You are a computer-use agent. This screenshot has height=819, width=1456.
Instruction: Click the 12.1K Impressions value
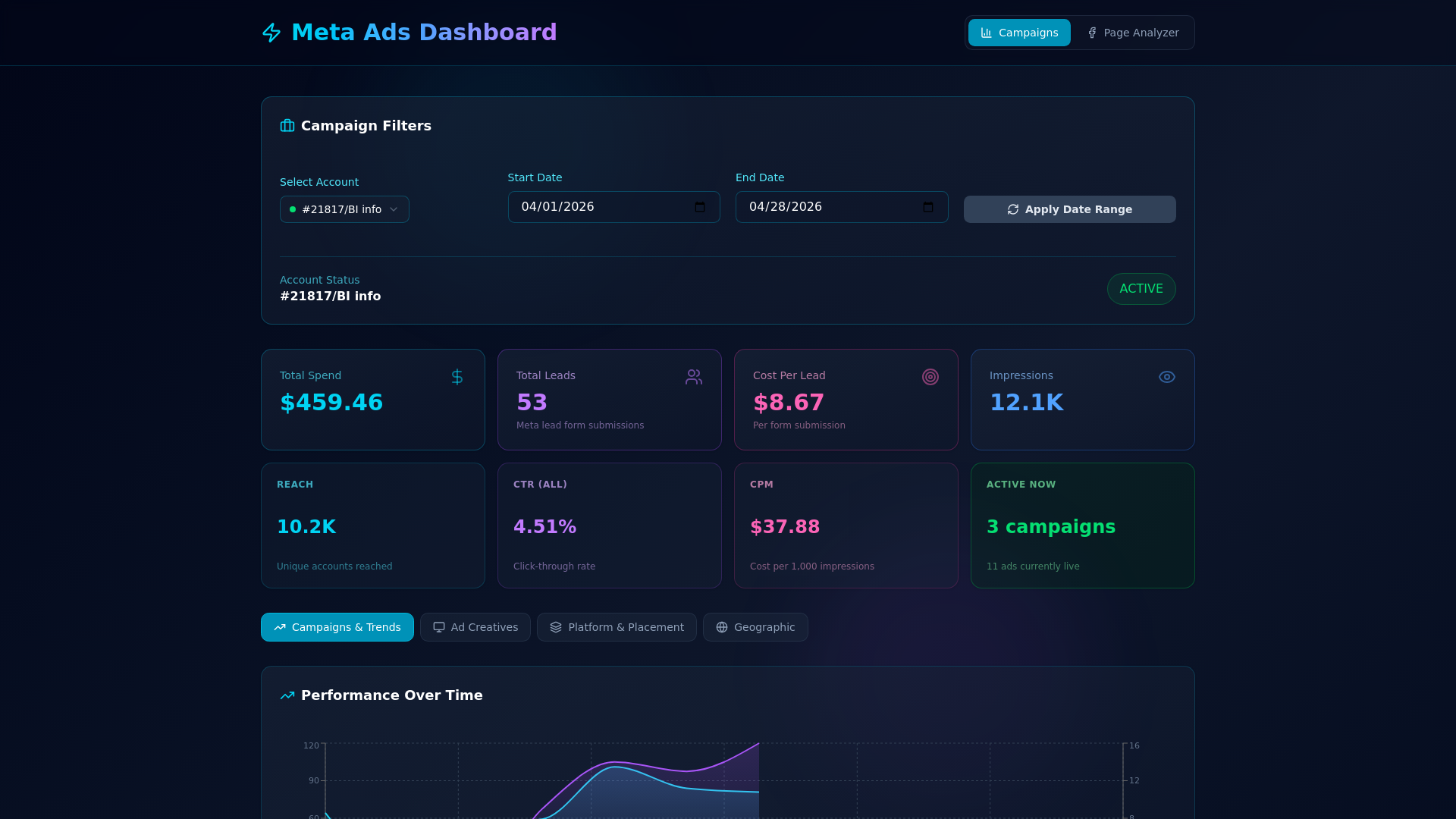coord(1026,403)
